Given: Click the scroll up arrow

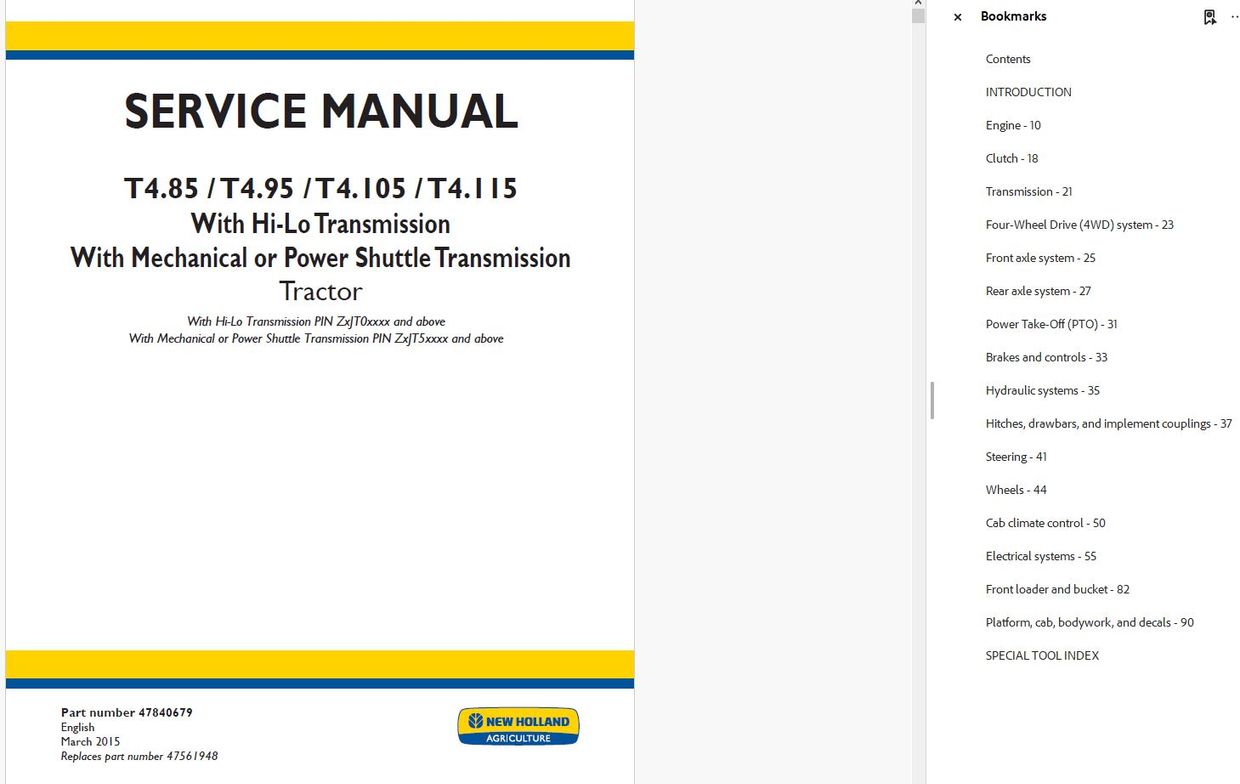Looking at the screenshot, I should (x=918, y=4).
